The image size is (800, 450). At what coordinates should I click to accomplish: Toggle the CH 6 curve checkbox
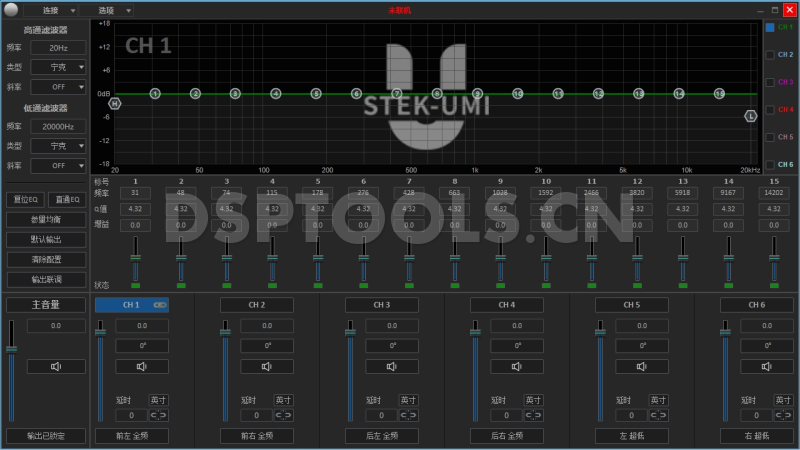770,165
